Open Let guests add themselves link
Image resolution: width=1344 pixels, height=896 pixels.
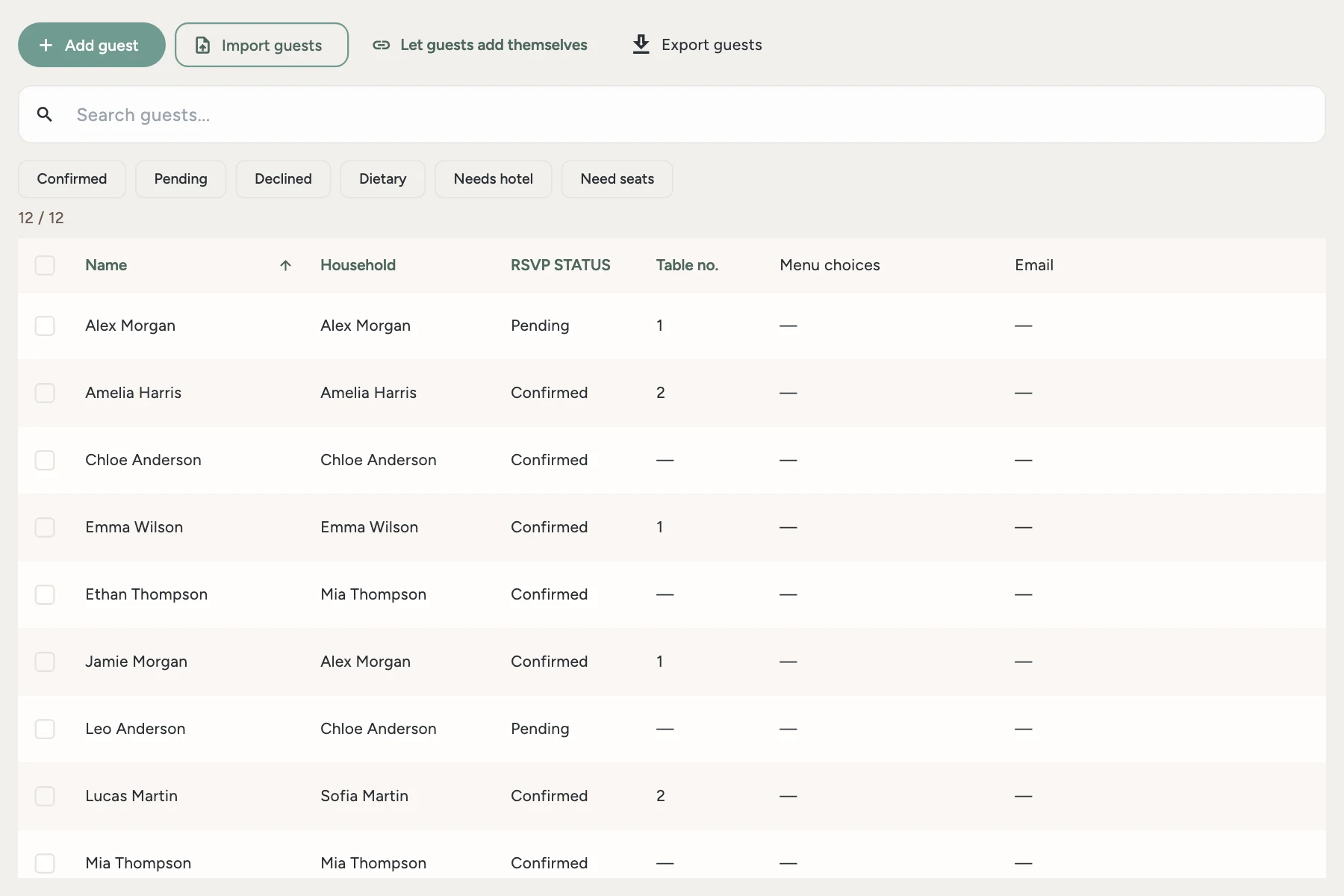(x=480, y=45)
